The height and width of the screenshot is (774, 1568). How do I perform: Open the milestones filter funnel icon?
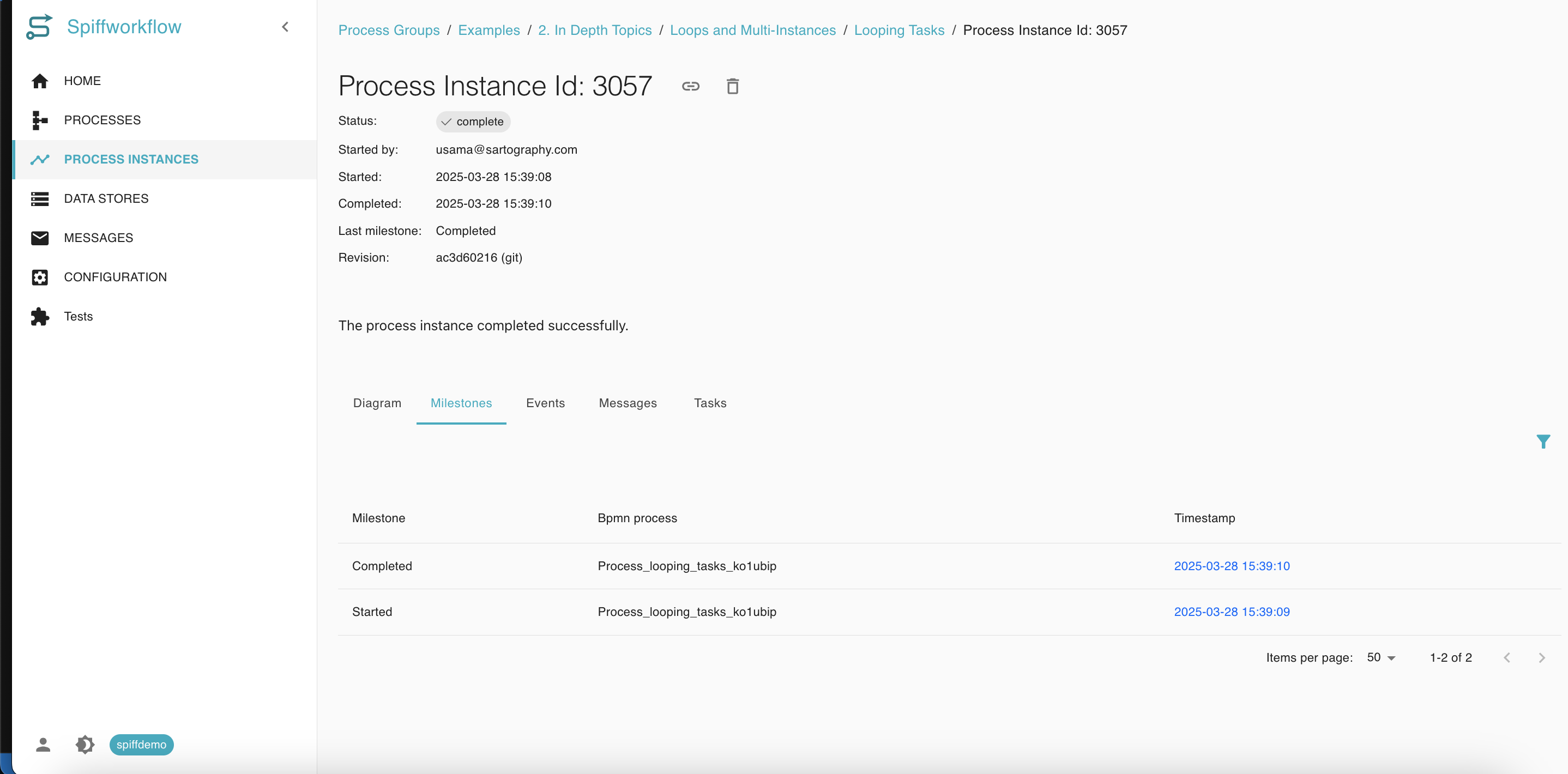[x=1542, y=441]
